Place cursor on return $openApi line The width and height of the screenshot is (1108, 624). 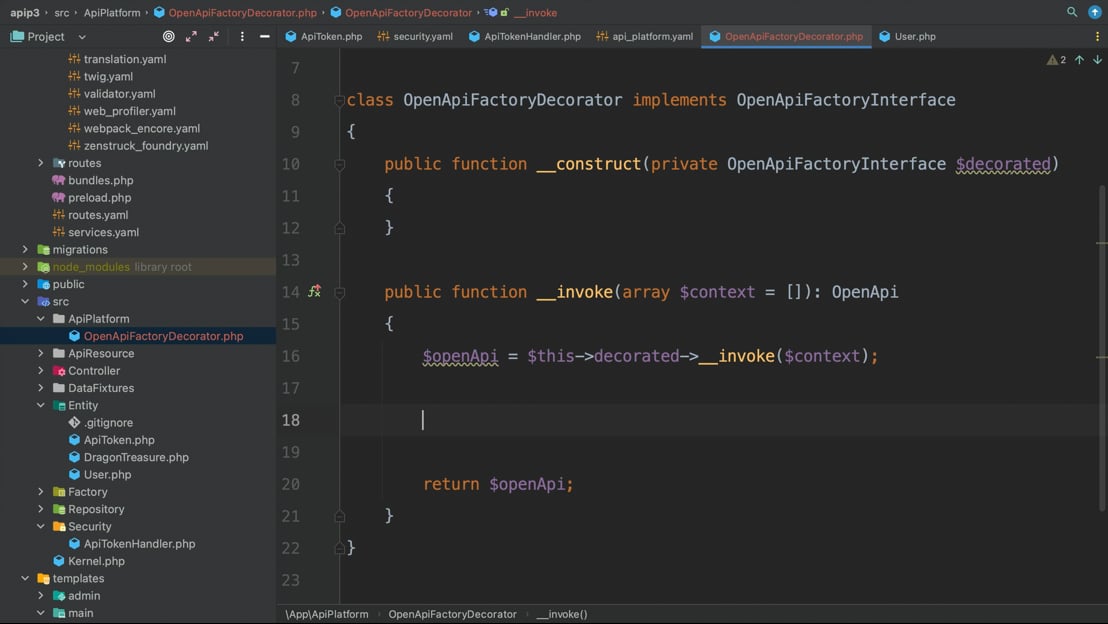pos(498,484)
